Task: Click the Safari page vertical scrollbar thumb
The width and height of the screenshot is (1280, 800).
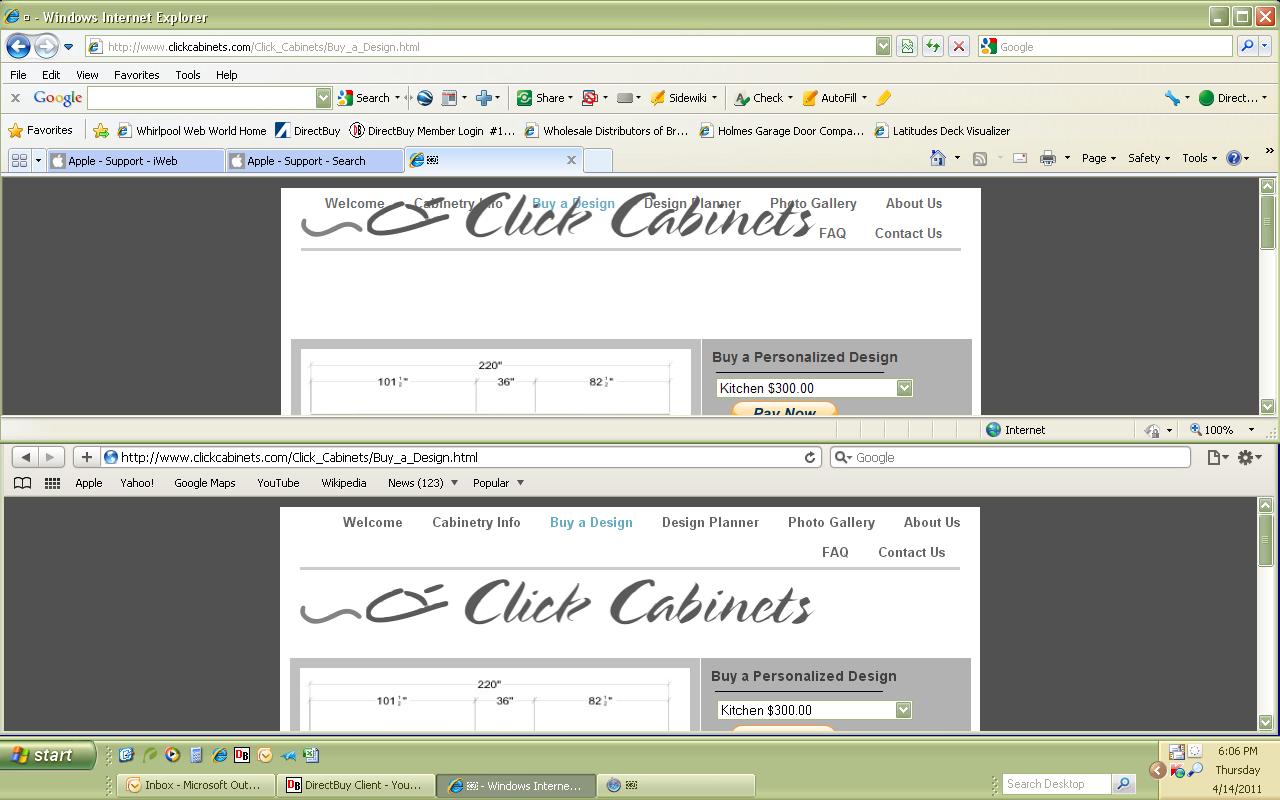Action: 1266,542
